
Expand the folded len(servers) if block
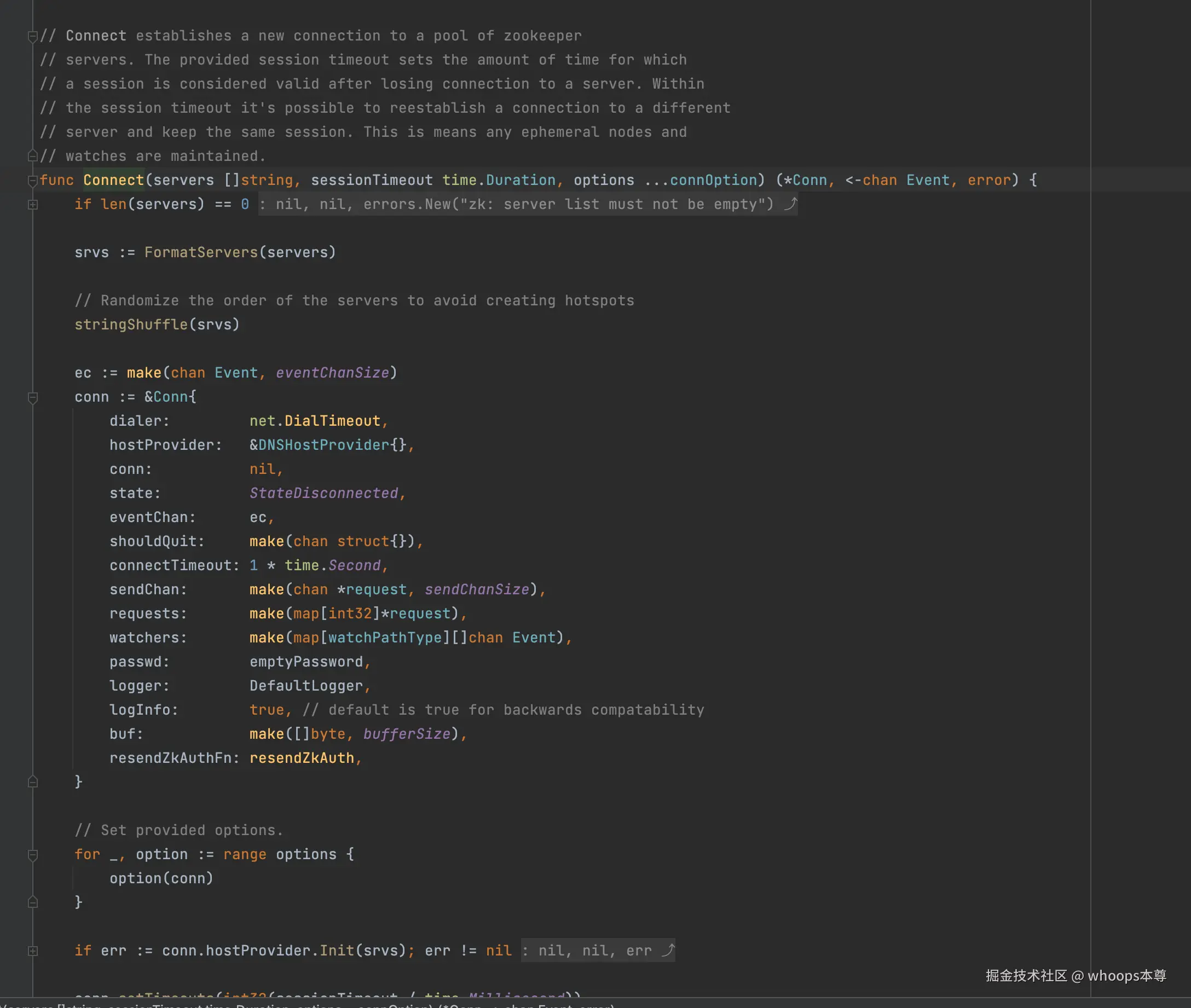pyautogui.click(x=33, y=205)
